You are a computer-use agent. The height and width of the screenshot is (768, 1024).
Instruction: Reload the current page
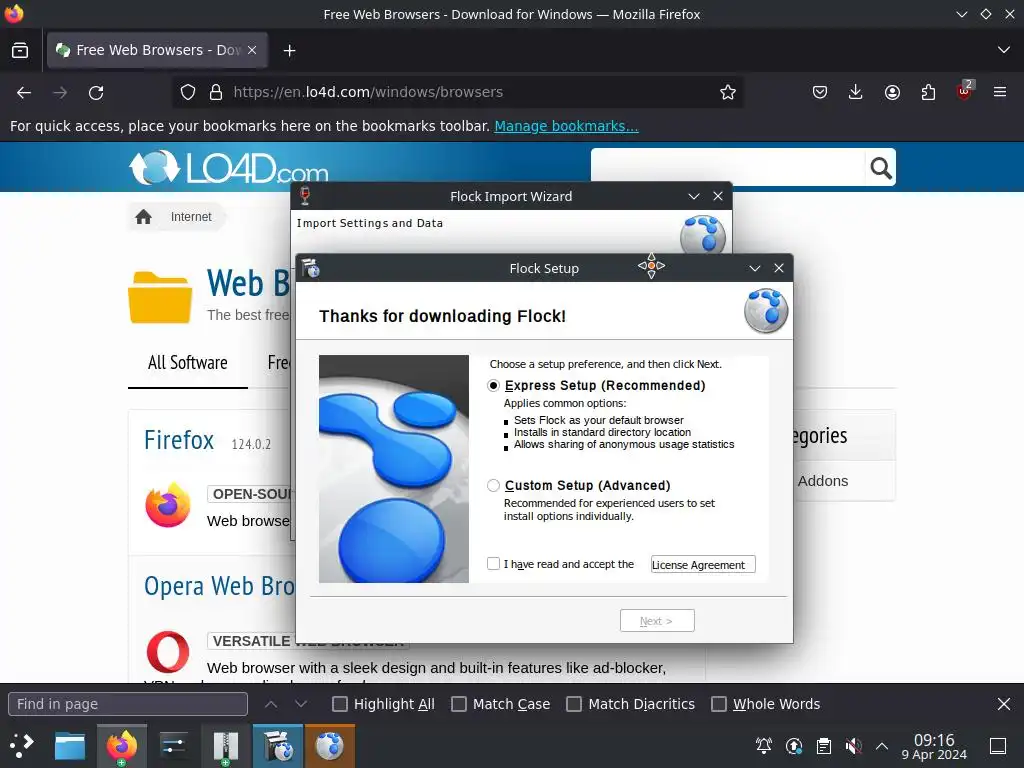(x=96, y=93)
